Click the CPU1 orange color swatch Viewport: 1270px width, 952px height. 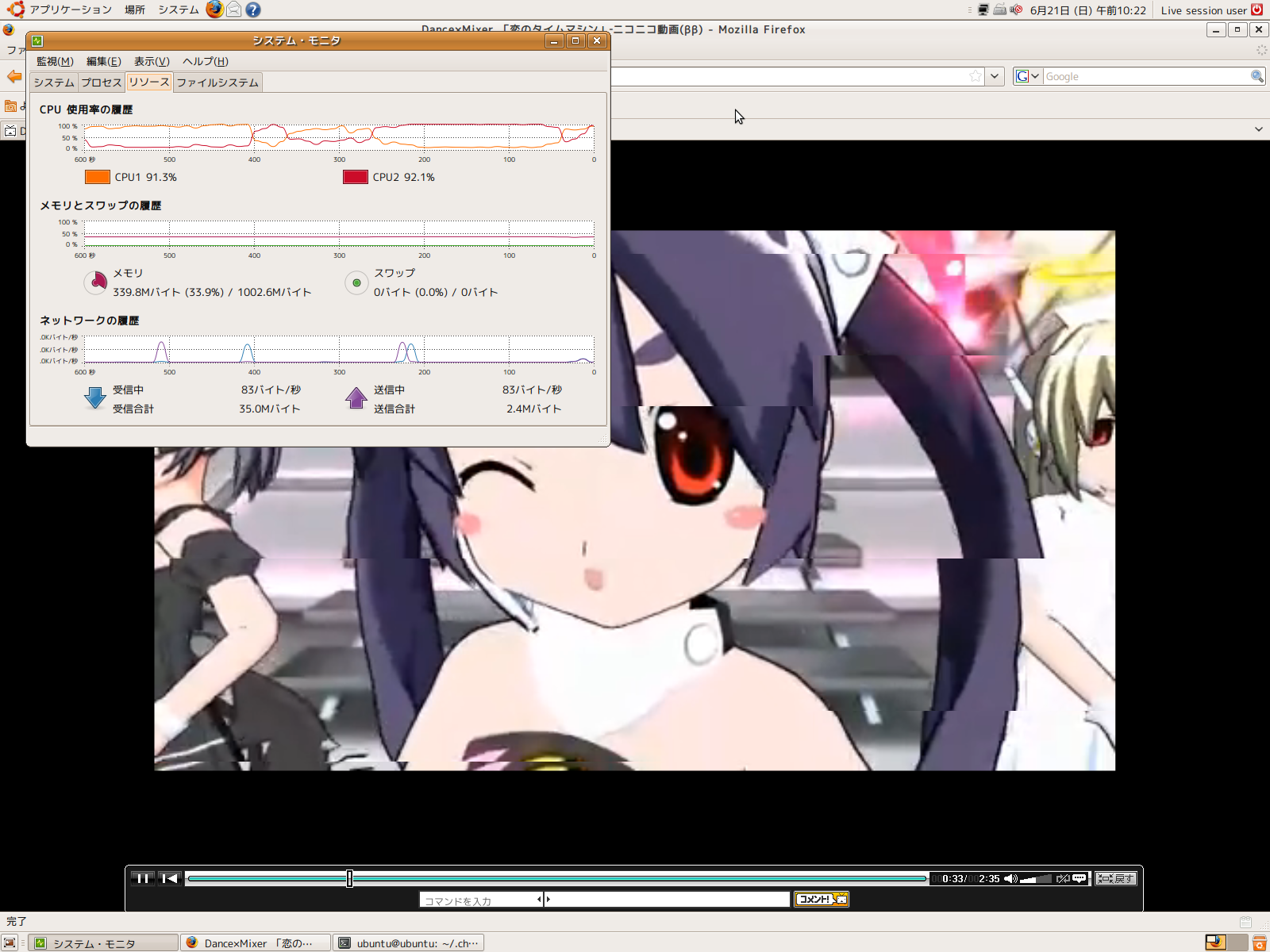(x=98, y=177)
